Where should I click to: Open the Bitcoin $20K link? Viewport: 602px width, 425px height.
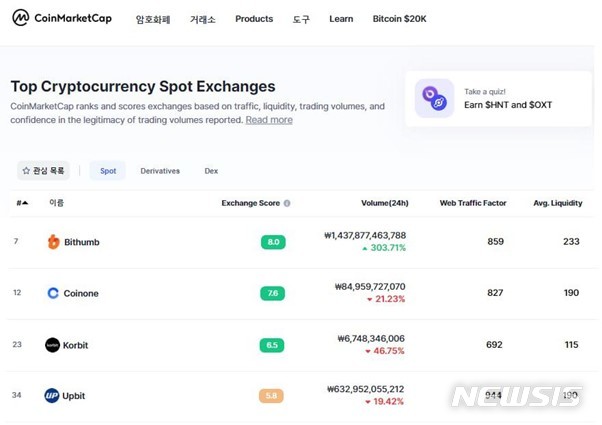399,19
